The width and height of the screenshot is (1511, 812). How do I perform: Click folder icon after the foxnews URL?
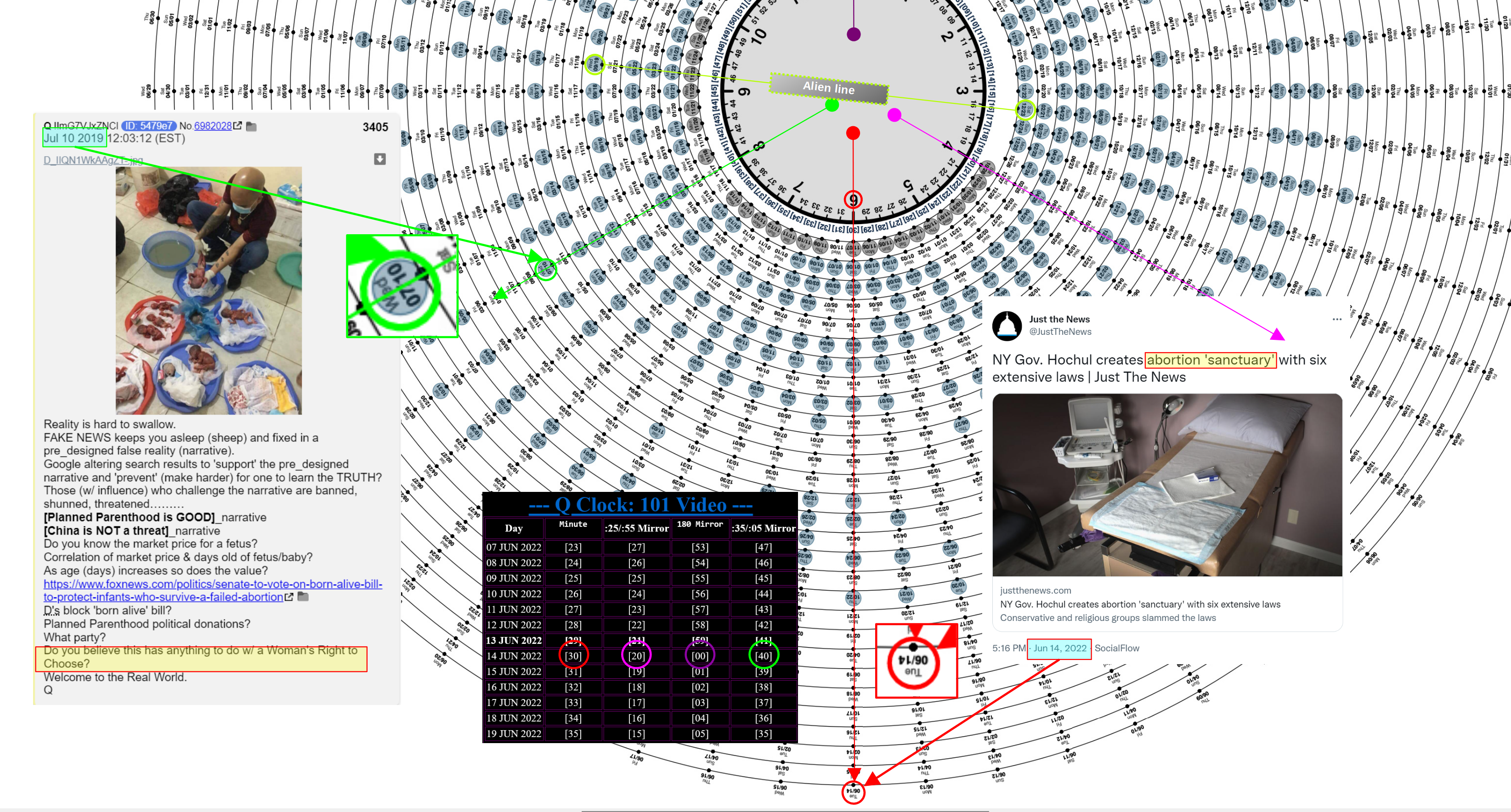303,596
